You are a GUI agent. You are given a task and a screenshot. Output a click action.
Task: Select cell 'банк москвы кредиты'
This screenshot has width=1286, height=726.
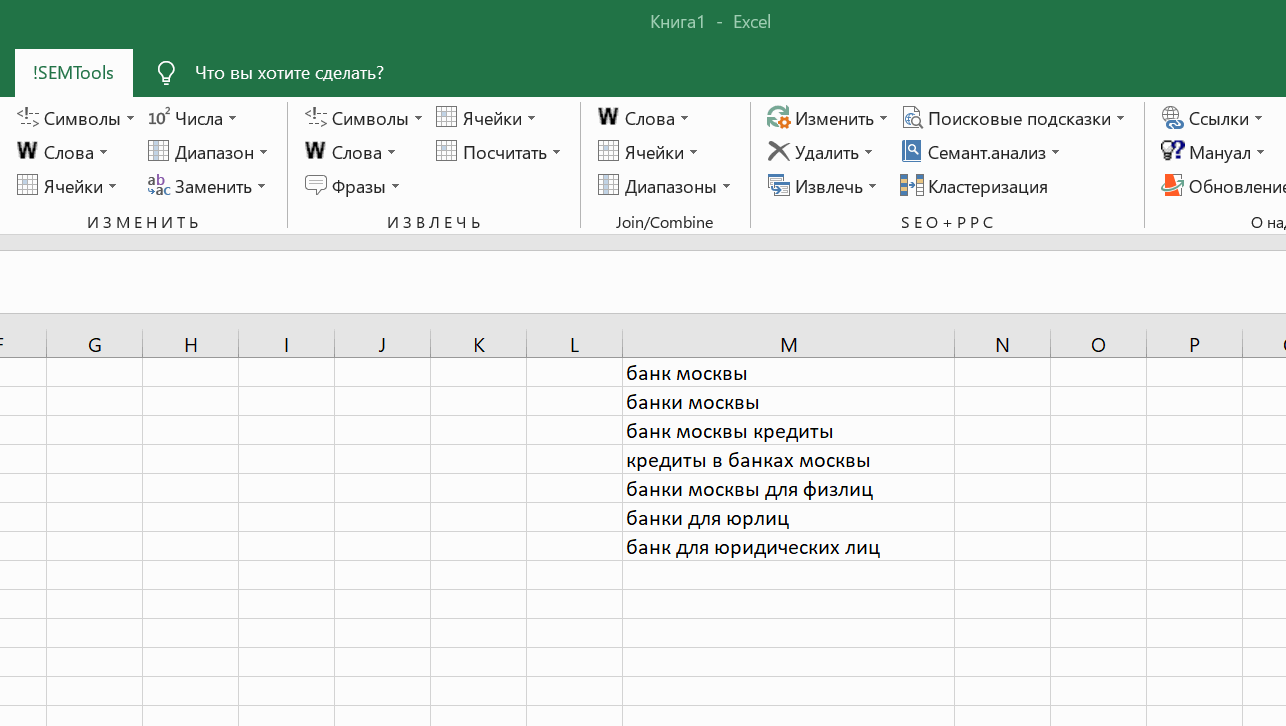tap(789, 431)
